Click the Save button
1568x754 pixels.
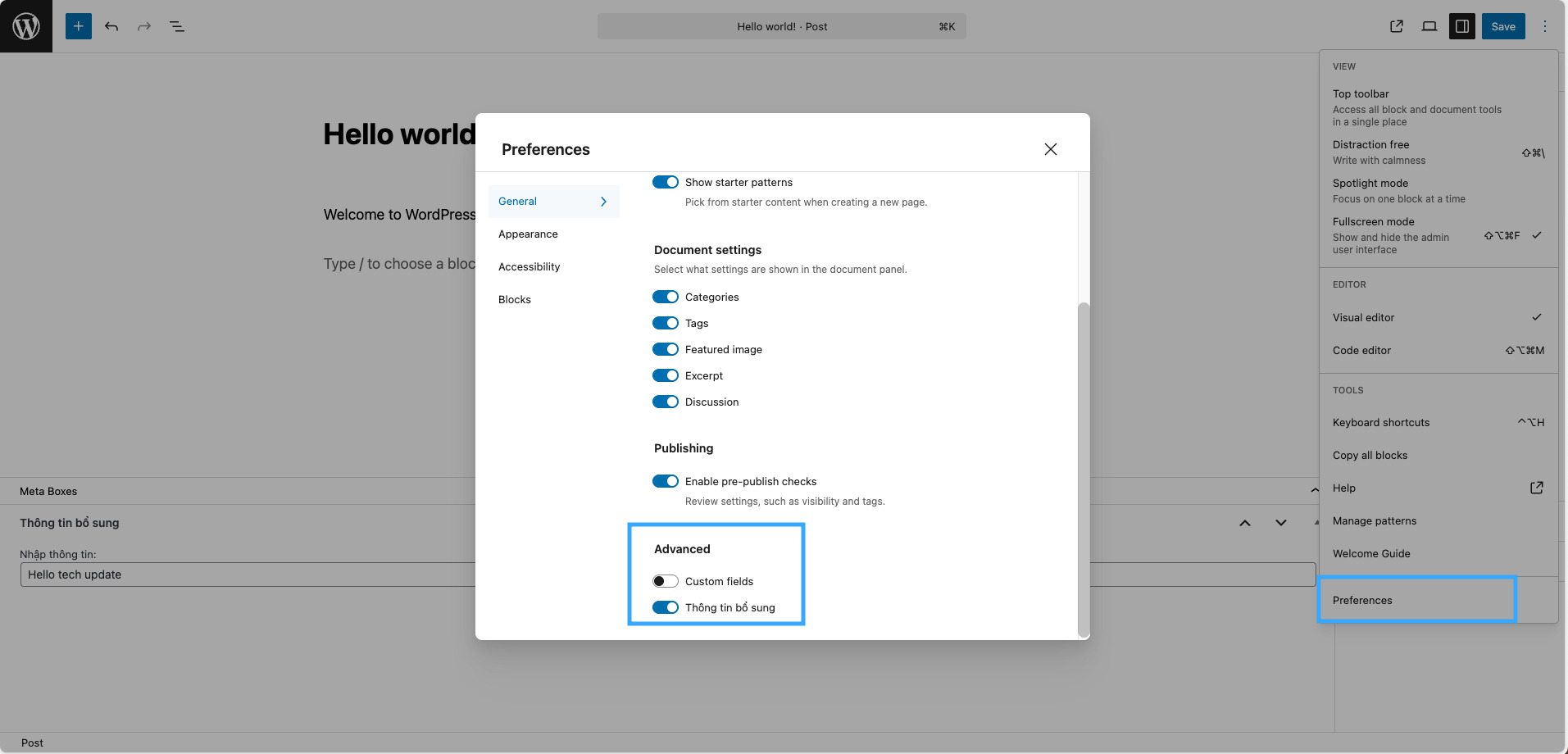click(1503, 26)
